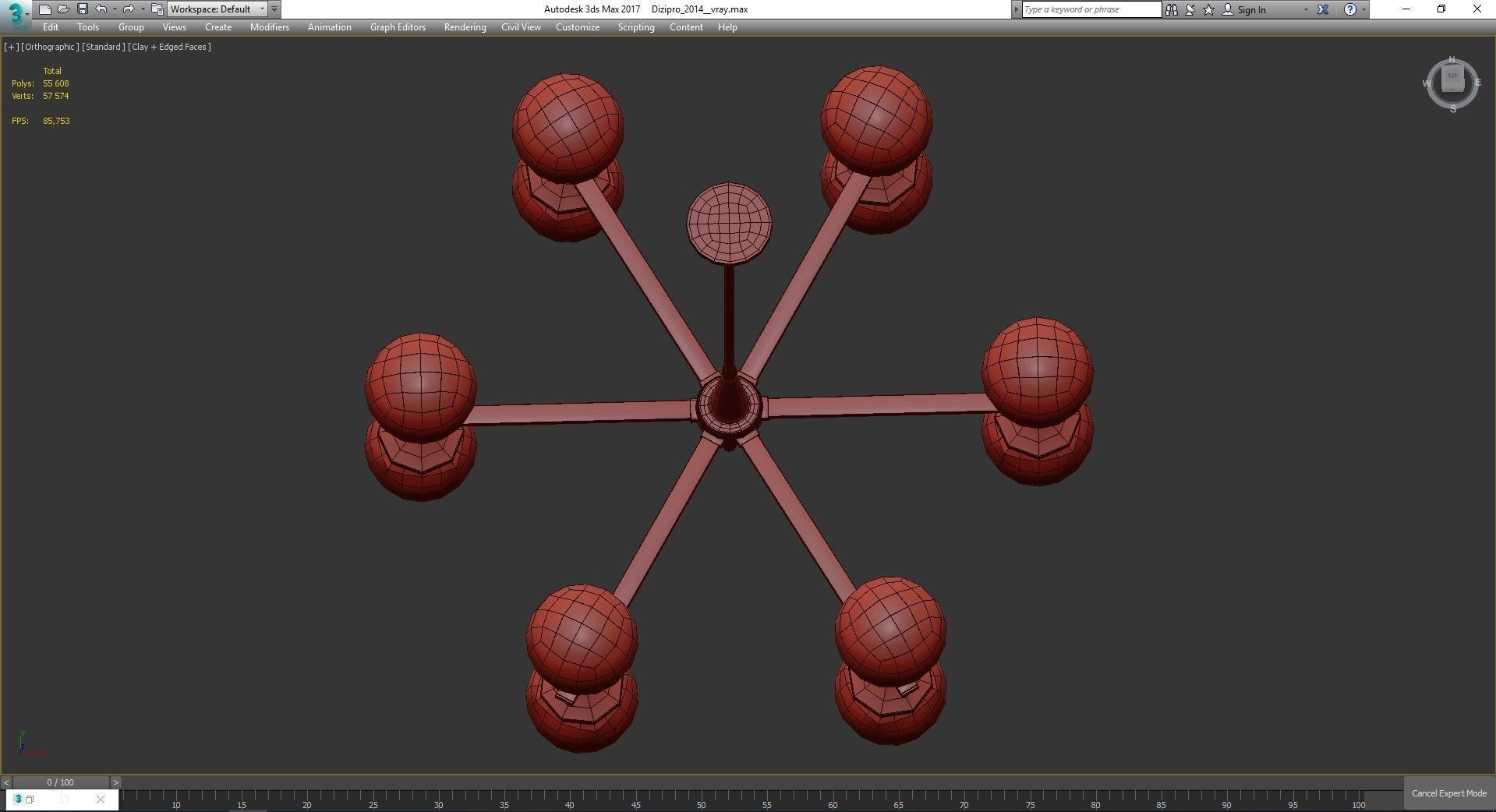Open the Redo history dropdown arrow
Image resolution: width=1496 pixels, height=812 pixels.
point(143,9)
